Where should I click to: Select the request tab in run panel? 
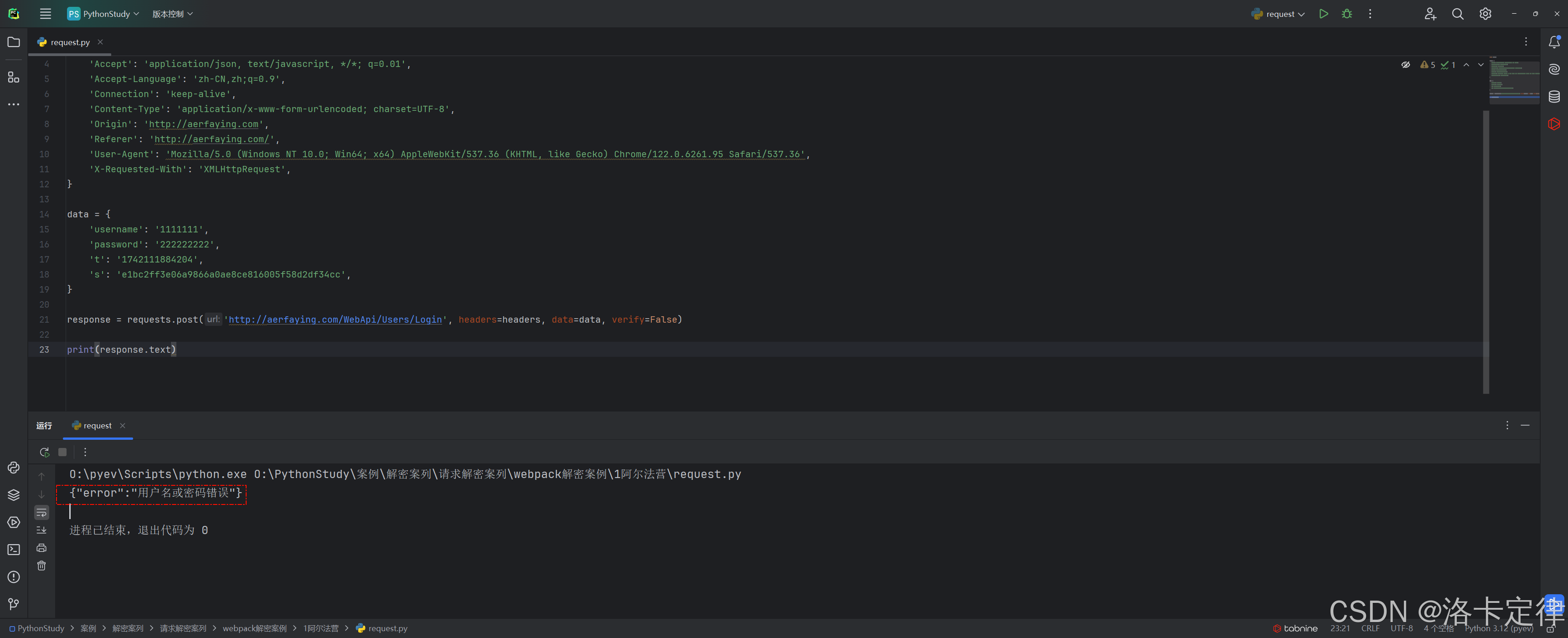(97, 426)
